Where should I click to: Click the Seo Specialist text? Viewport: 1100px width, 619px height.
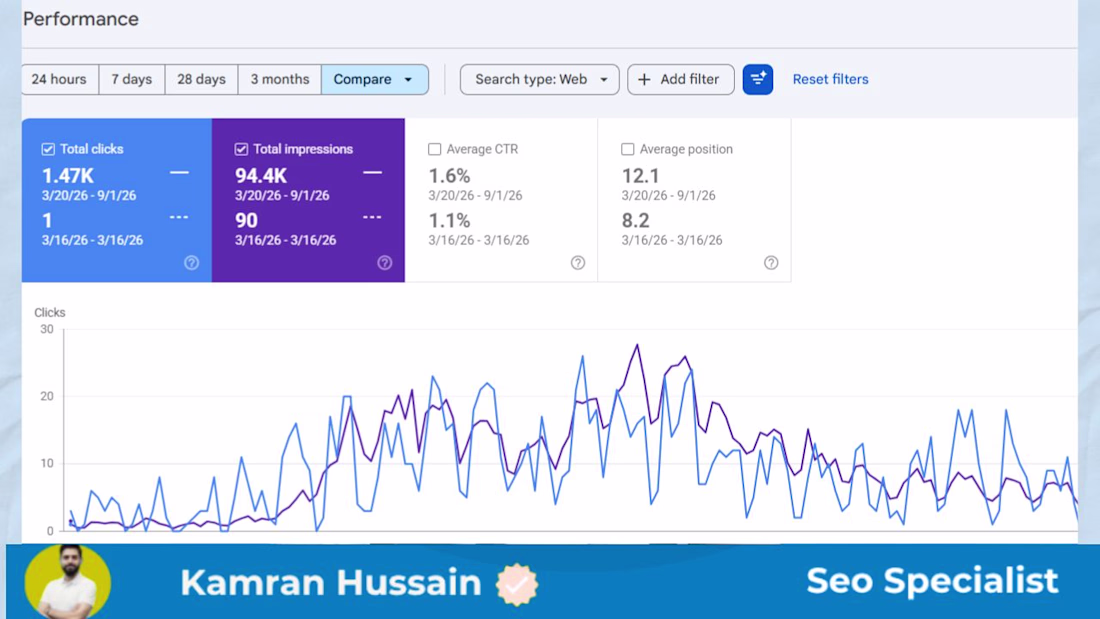coord(932,581)
